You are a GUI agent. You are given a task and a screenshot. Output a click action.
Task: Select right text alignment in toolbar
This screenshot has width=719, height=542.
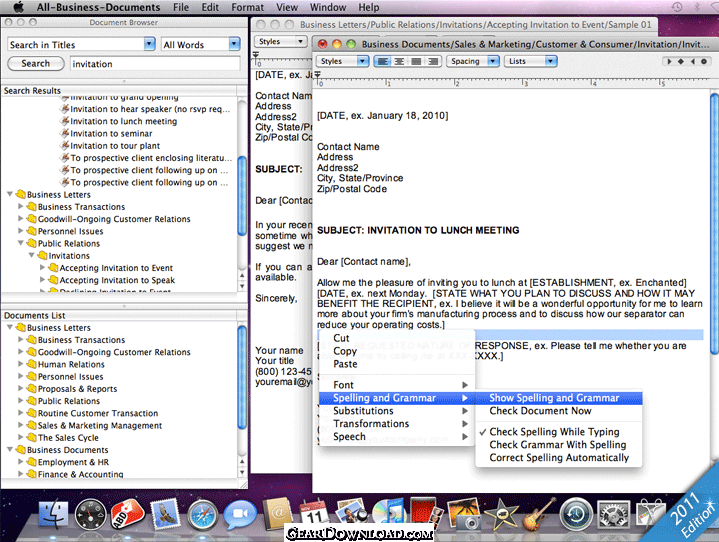pyautogui.click(x=433, y=61)
